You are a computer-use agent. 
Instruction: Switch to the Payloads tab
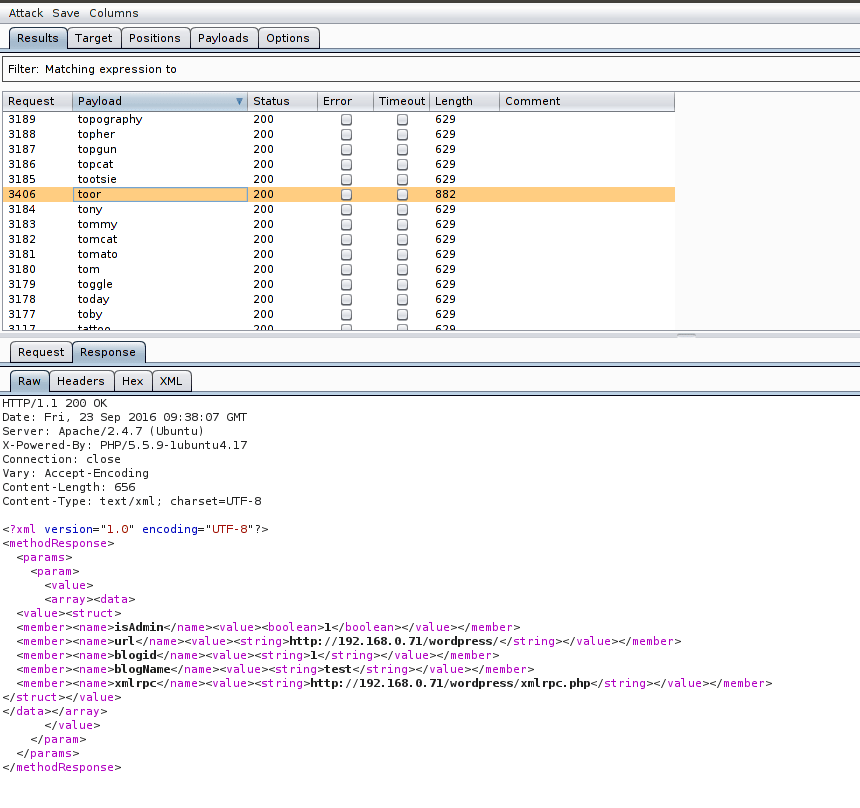223,38
